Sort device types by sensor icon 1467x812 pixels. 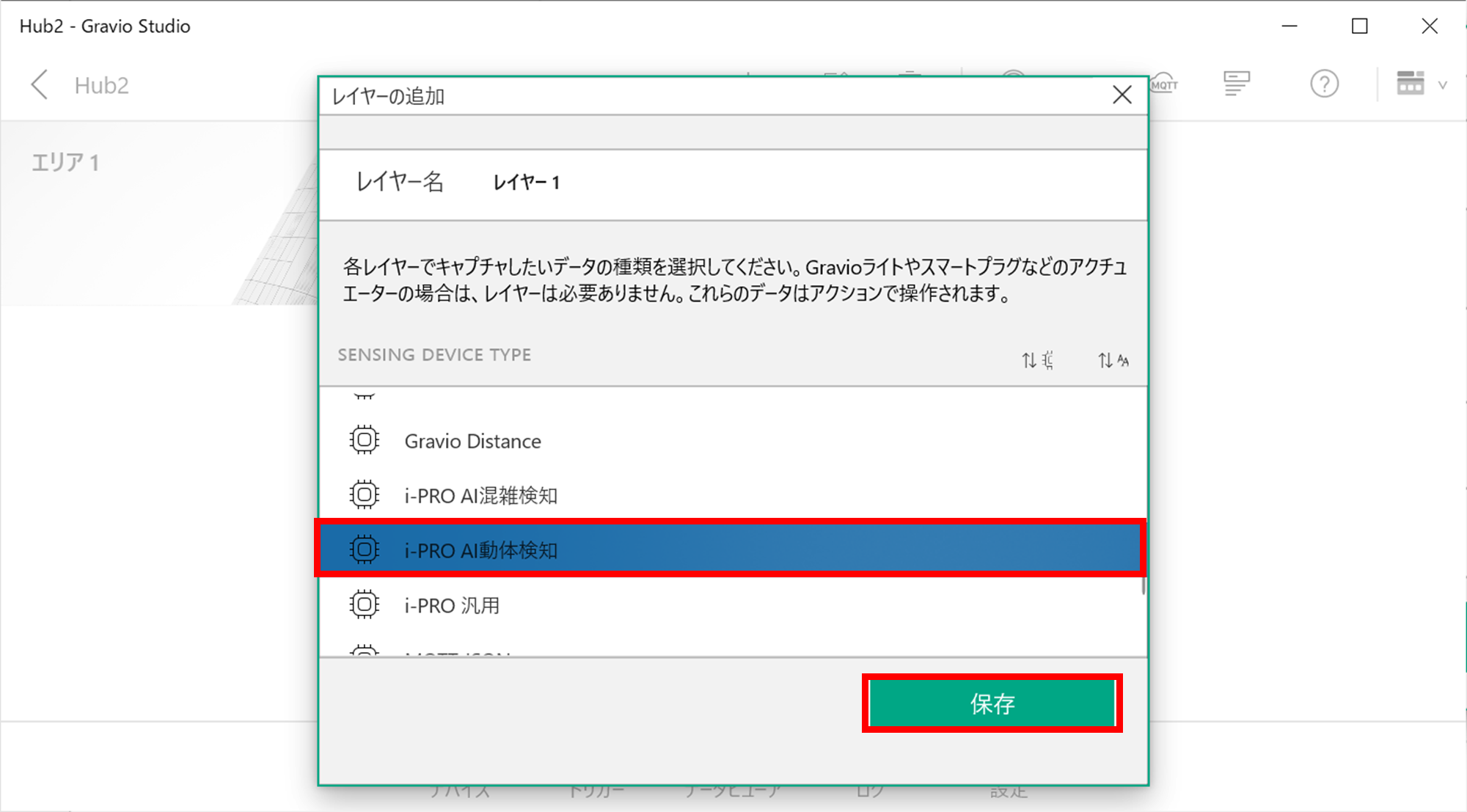point(1037,360)
